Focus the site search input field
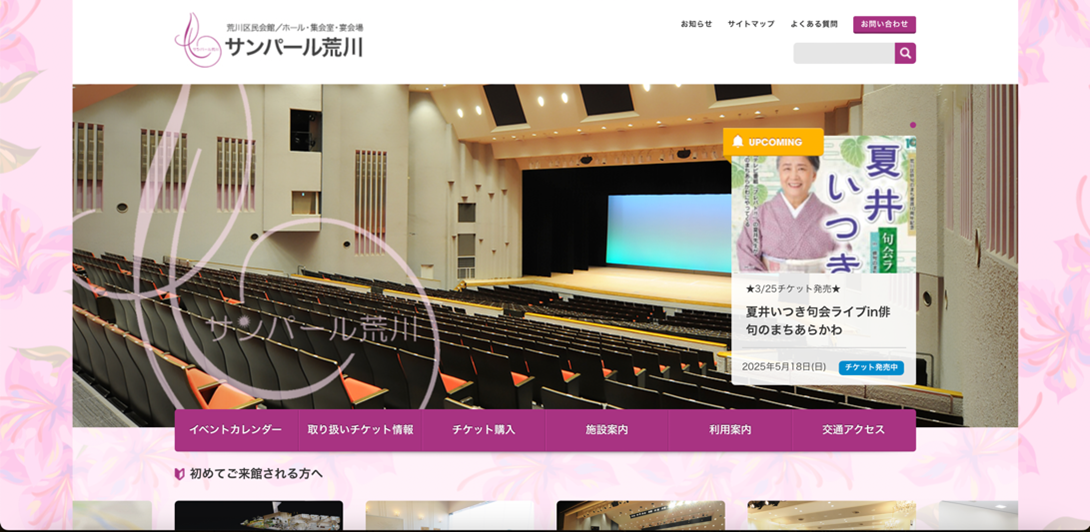 (x=844, y=54)
